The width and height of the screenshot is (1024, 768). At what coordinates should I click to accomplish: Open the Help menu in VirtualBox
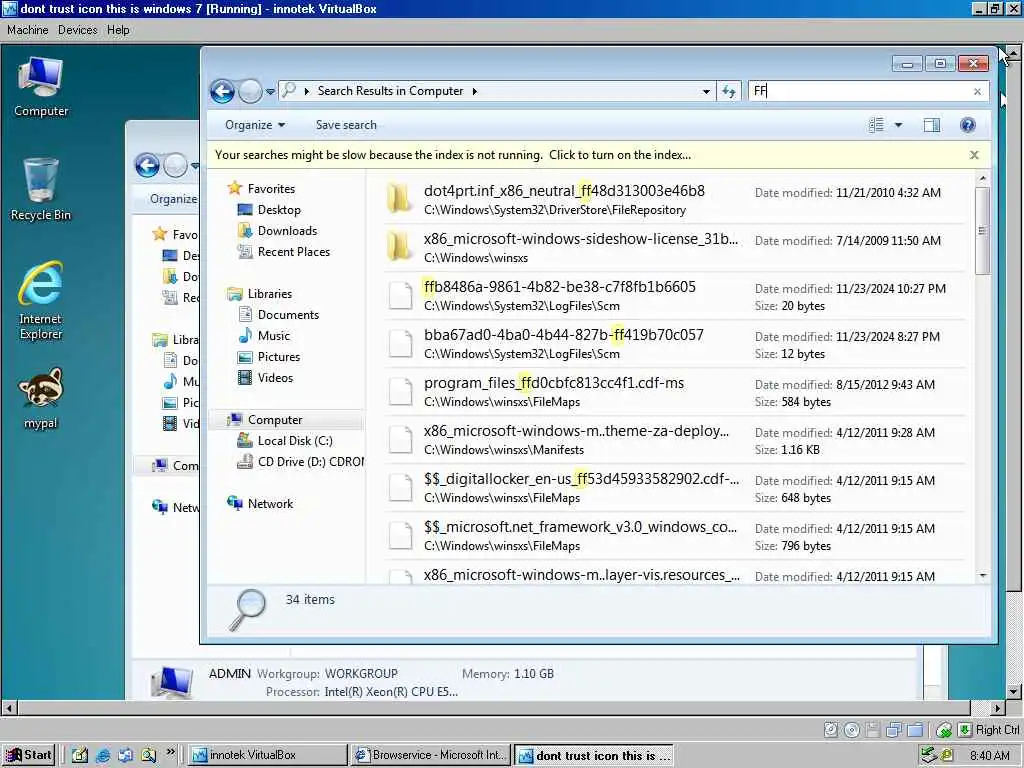[x=118, y=30]
